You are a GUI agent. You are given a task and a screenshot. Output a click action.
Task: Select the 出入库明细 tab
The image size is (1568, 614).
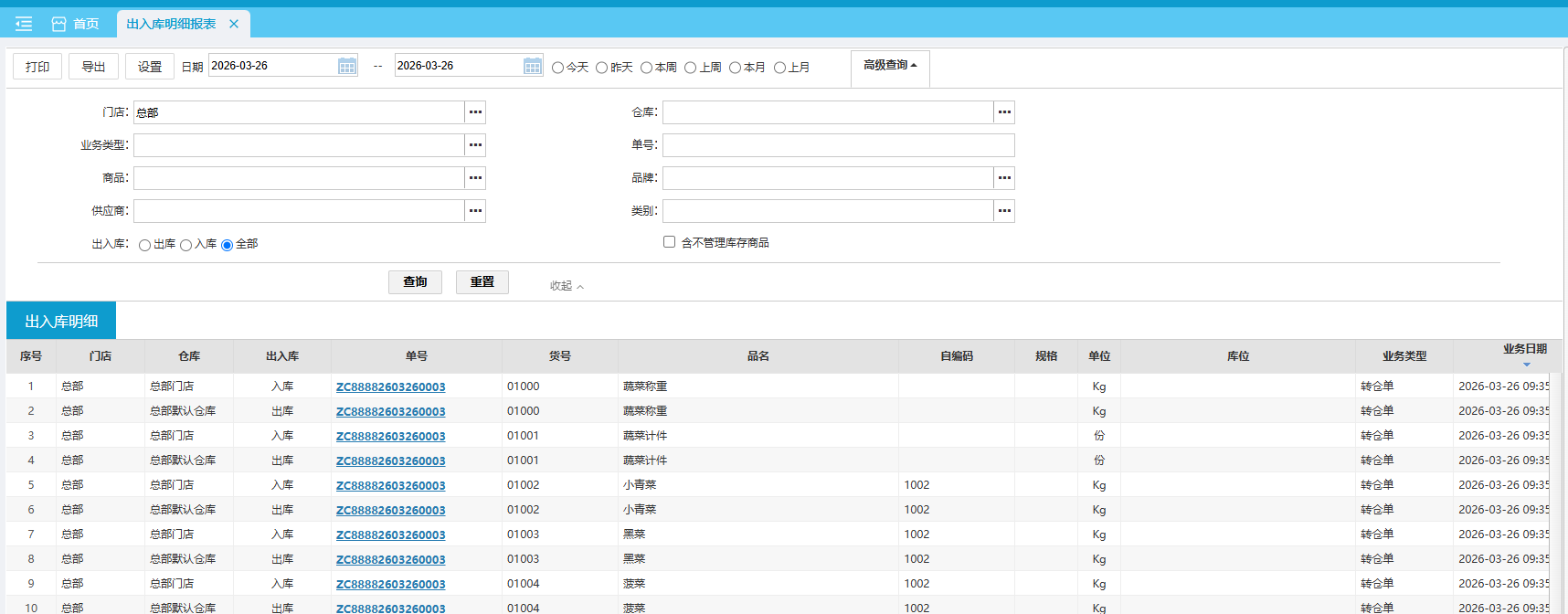(61, 322)
